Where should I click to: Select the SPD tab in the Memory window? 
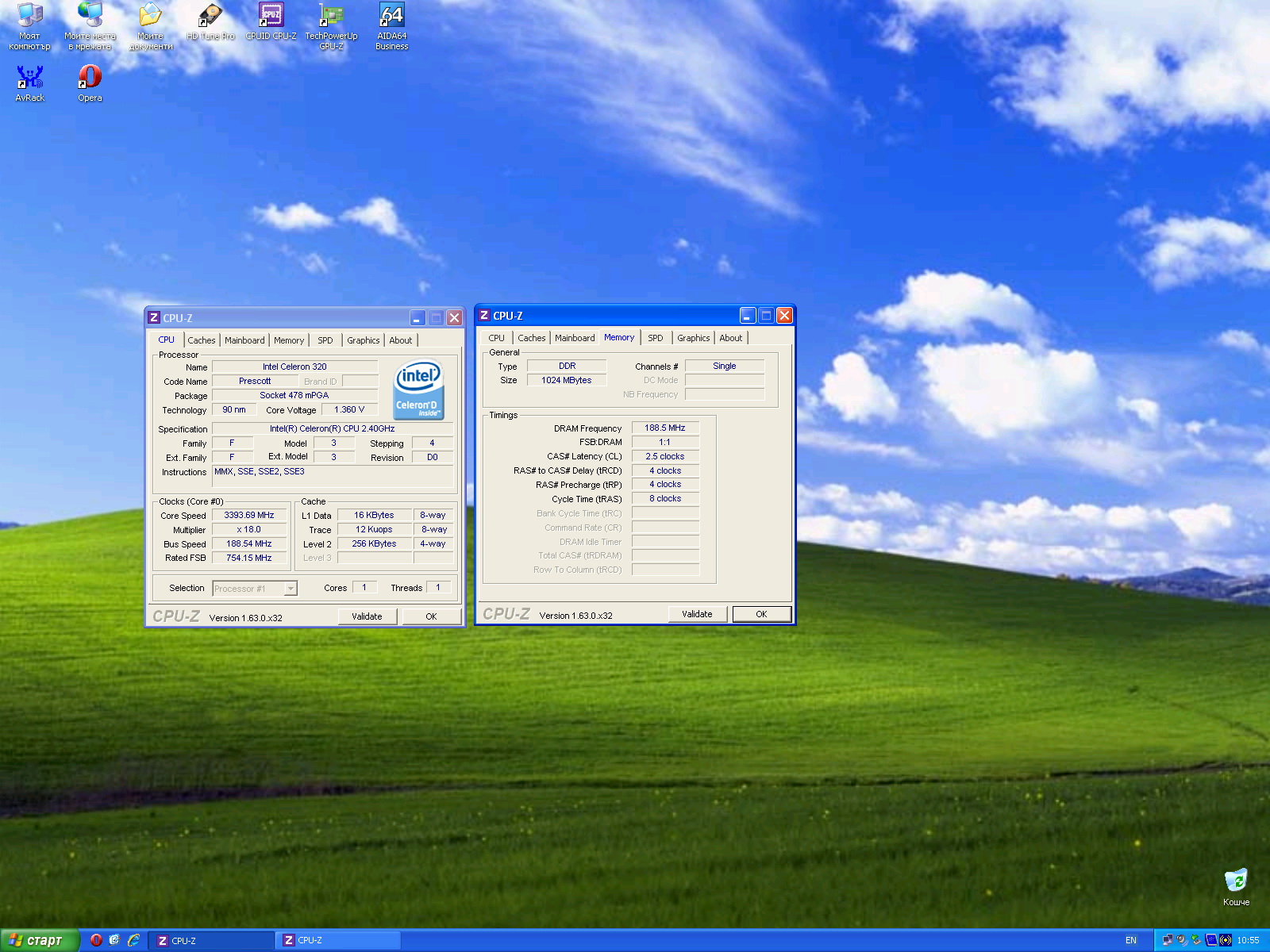click(x=655, y=338)
